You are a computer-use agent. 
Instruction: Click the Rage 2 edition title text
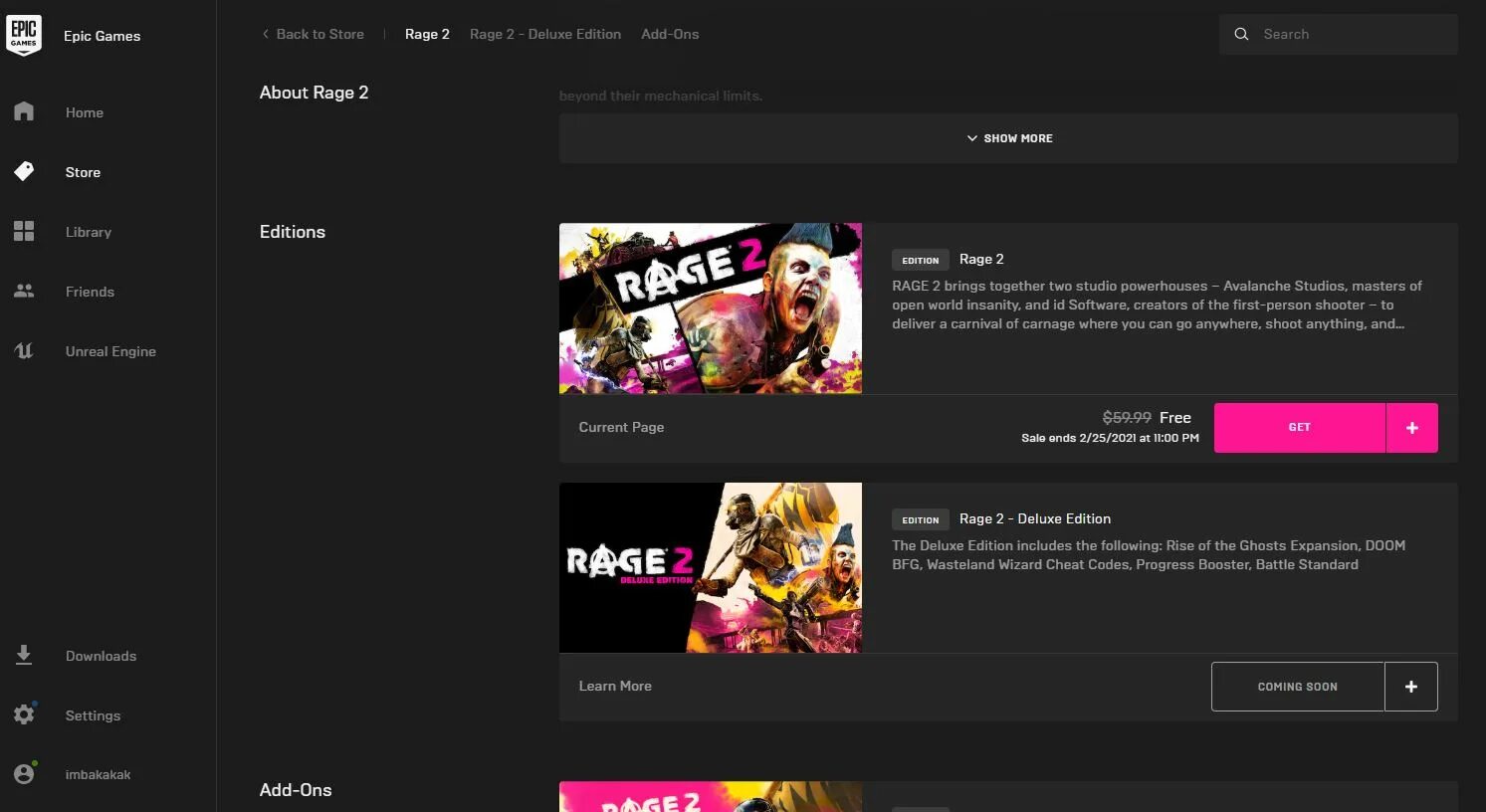pos(981,259)
